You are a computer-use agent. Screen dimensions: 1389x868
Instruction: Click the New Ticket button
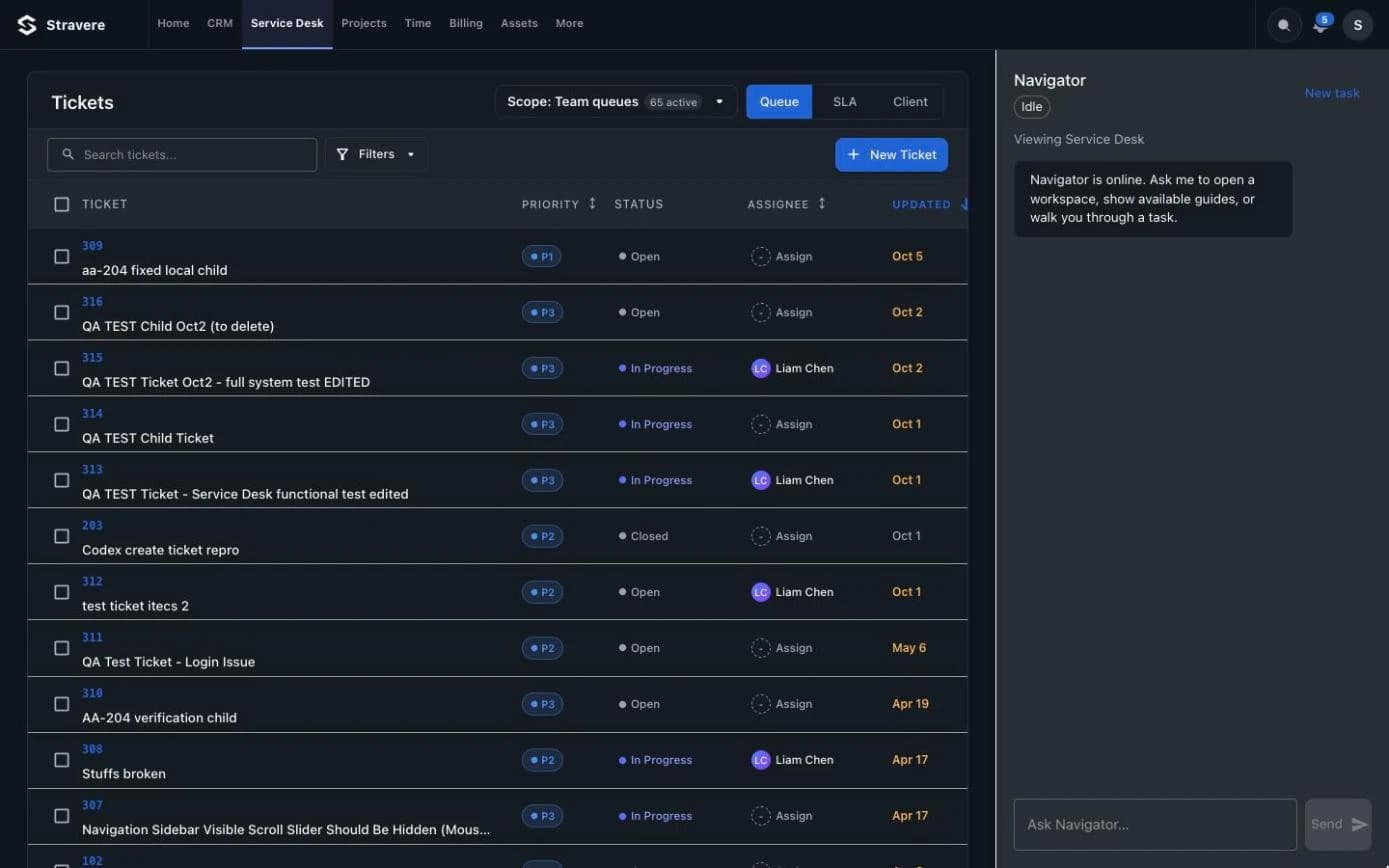(891, 154)
